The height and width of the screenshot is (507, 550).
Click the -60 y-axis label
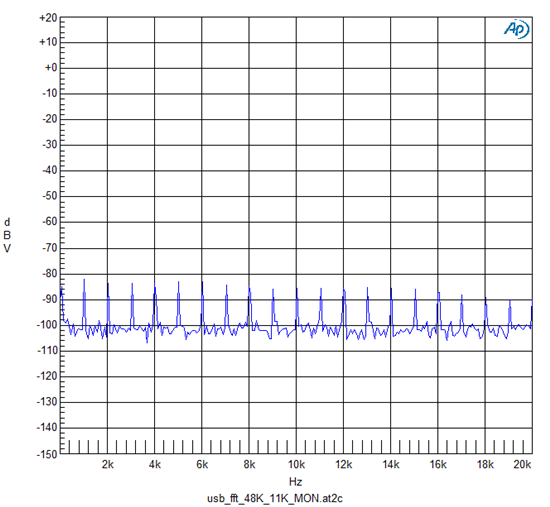tap(50, 222)
